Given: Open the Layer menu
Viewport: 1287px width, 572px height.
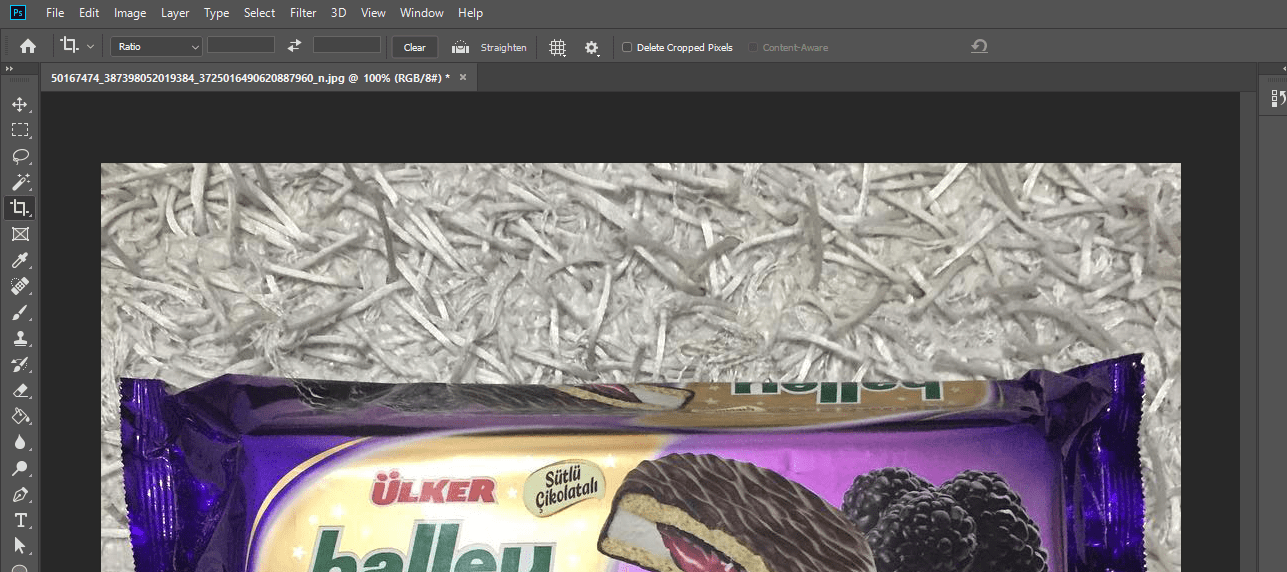Looking at the screenshot, I should point(175,13).
